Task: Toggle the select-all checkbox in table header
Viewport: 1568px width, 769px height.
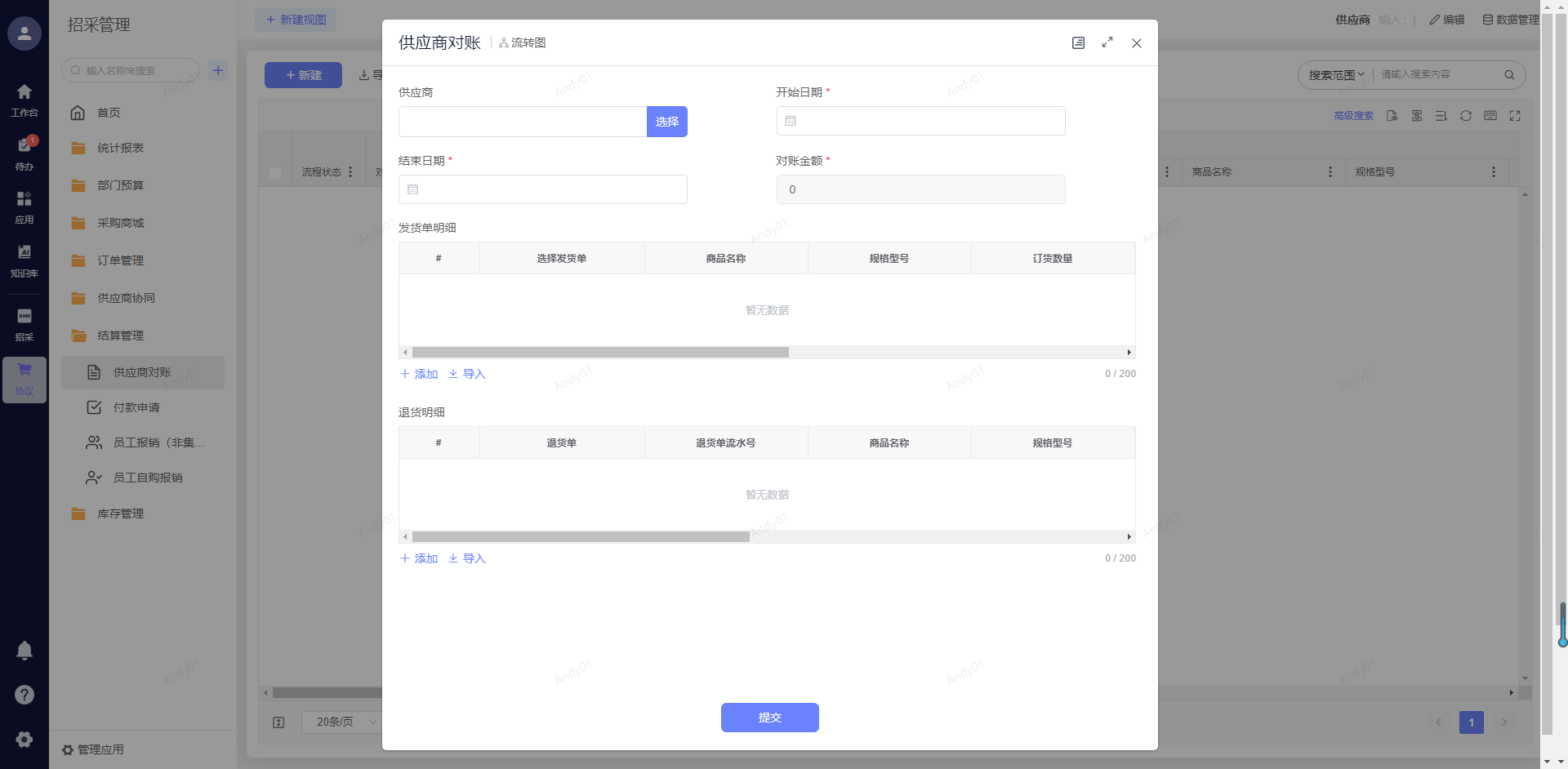Action: click(x=275, y=172)
